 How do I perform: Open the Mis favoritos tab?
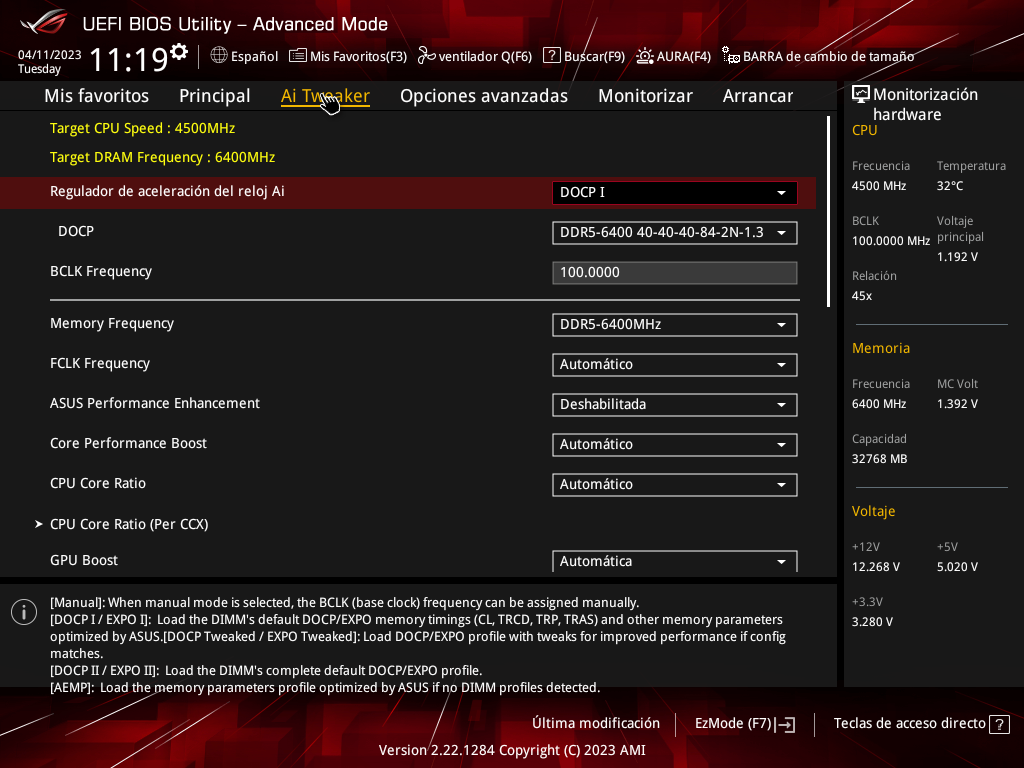pos(97,96)
